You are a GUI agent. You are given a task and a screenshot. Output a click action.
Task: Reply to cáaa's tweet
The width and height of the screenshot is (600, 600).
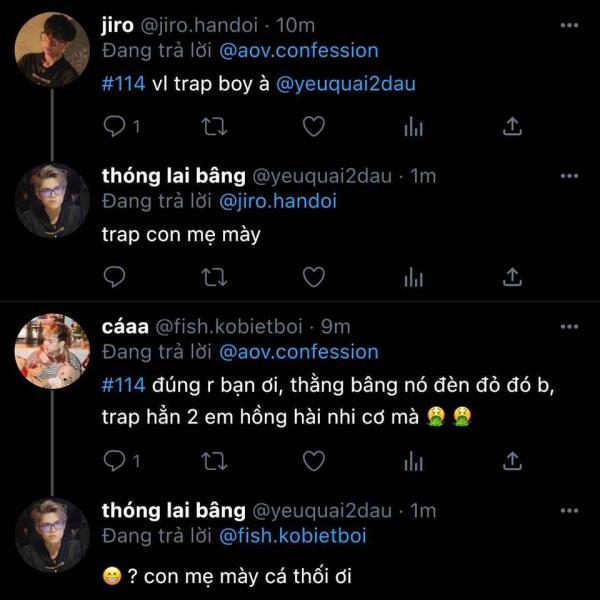pyautogui.click(x=114, y=459)
